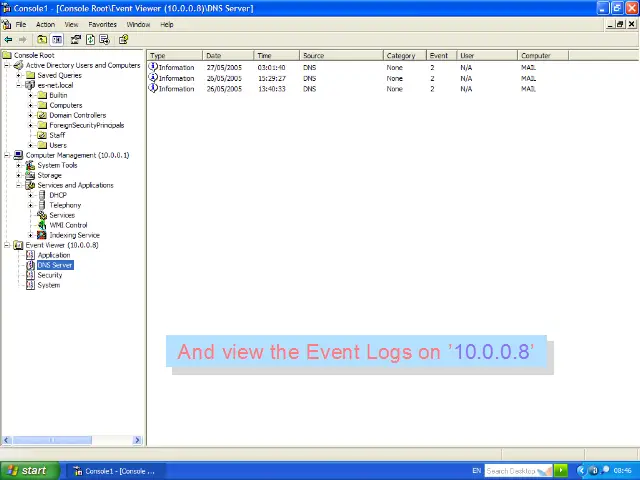The image size is (640, 480).
Task: Click the Help toolbar icon
Action: click(x=123, y=40)
